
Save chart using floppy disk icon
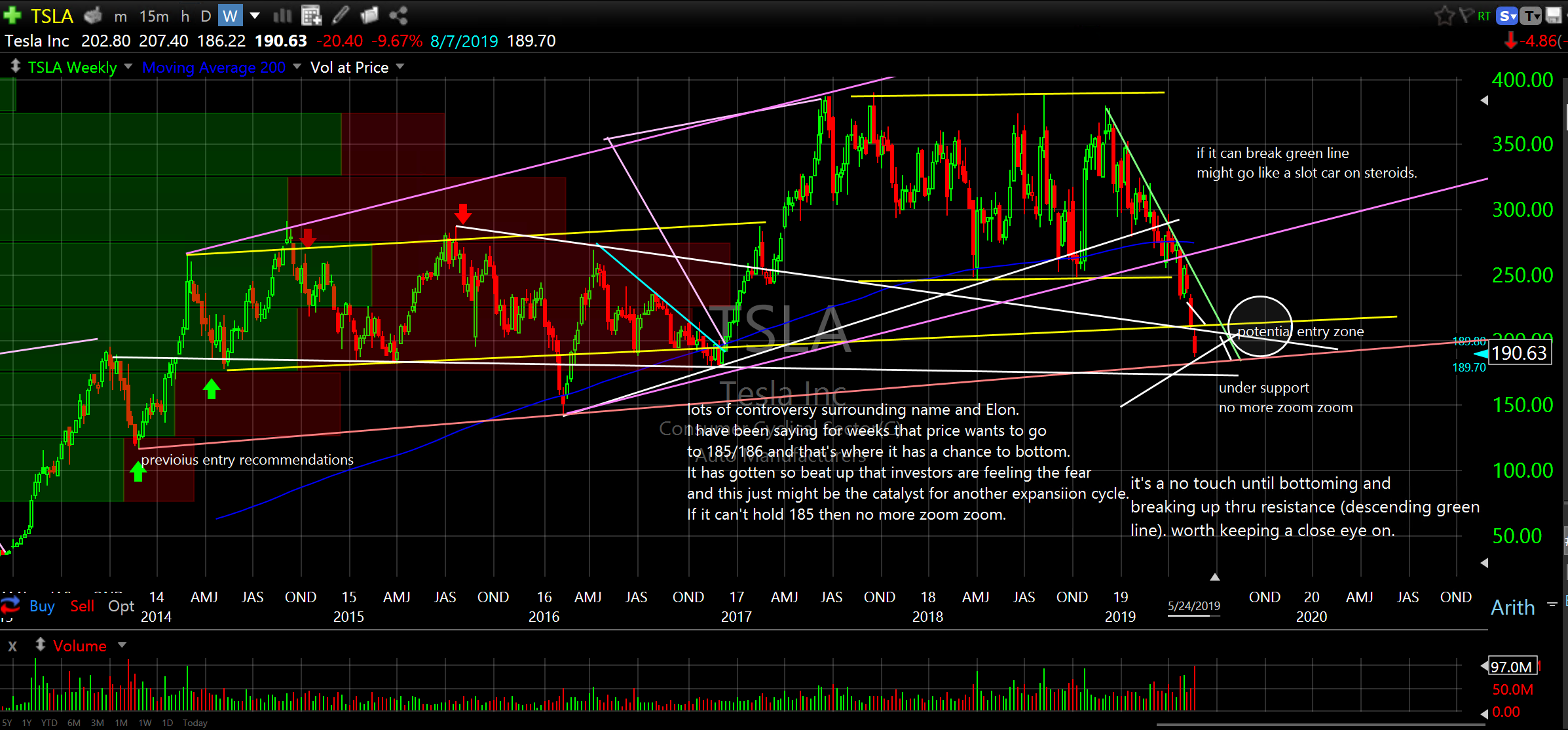pyautogui.click(x=1553, y=16)
